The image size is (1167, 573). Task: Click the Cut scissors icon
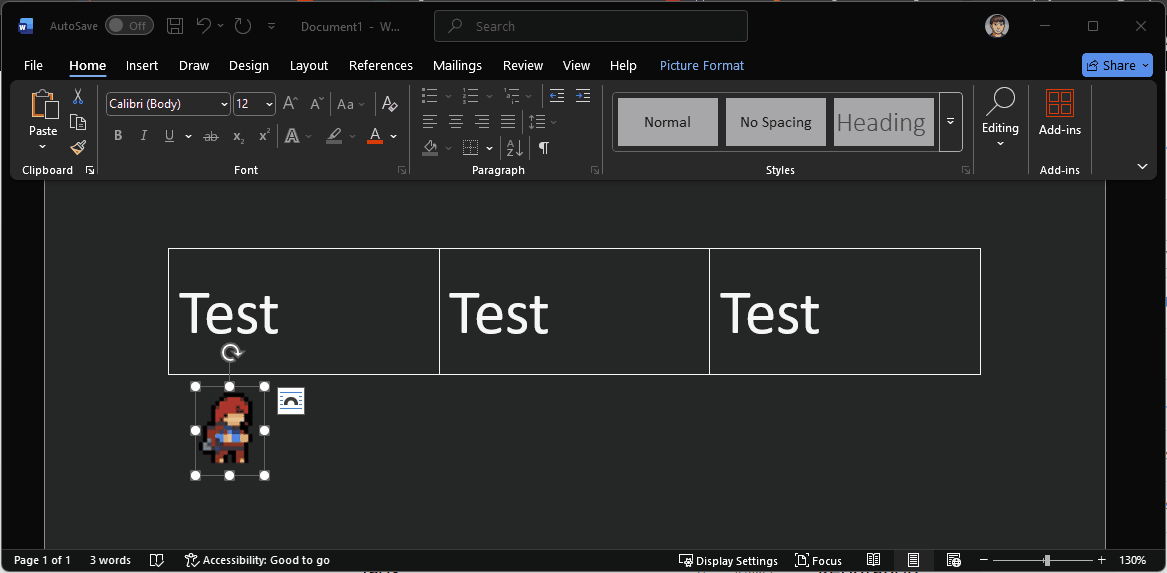78,97
